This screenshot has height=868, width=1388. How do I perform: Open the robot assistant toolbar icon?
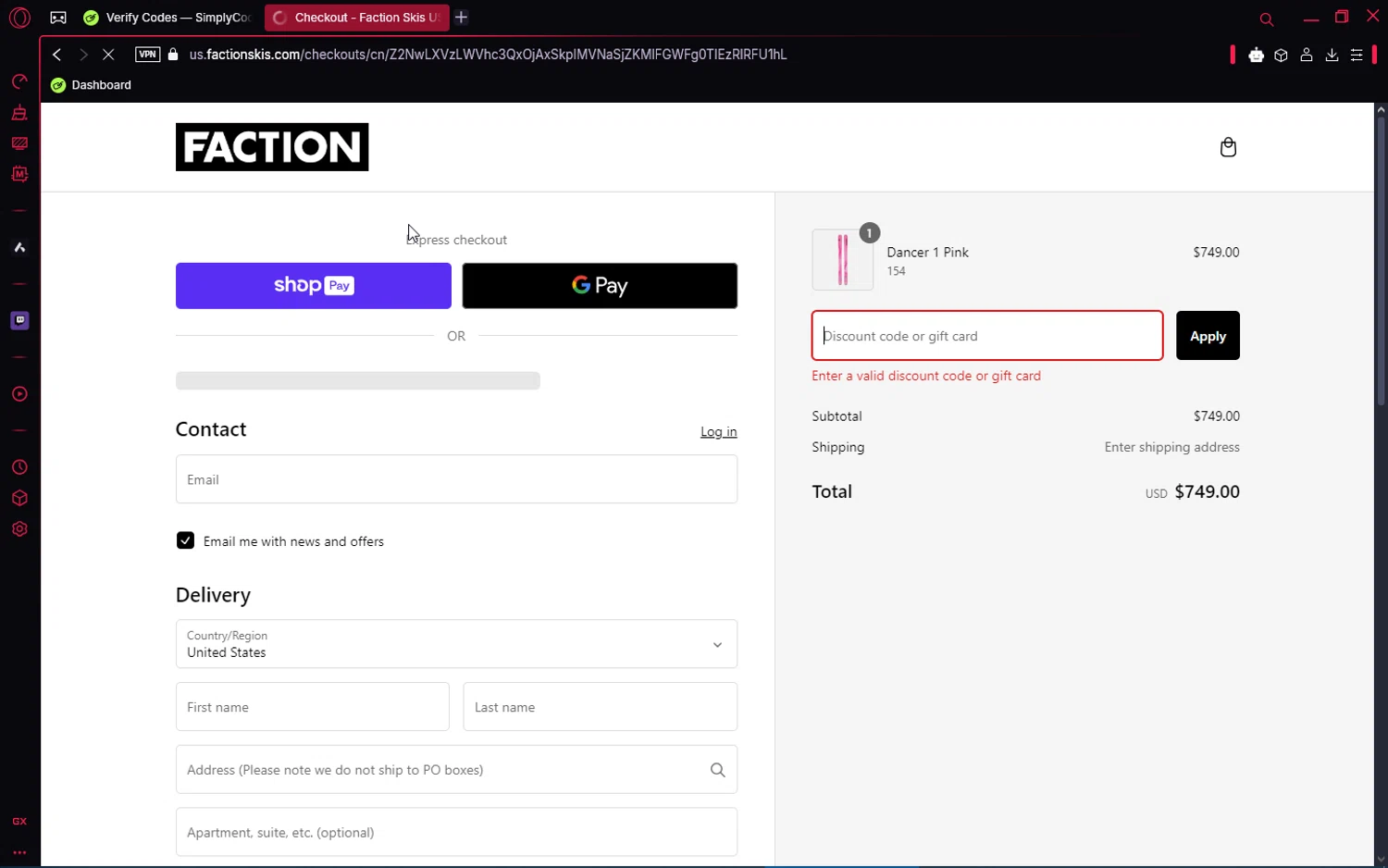pos(1256,56)
